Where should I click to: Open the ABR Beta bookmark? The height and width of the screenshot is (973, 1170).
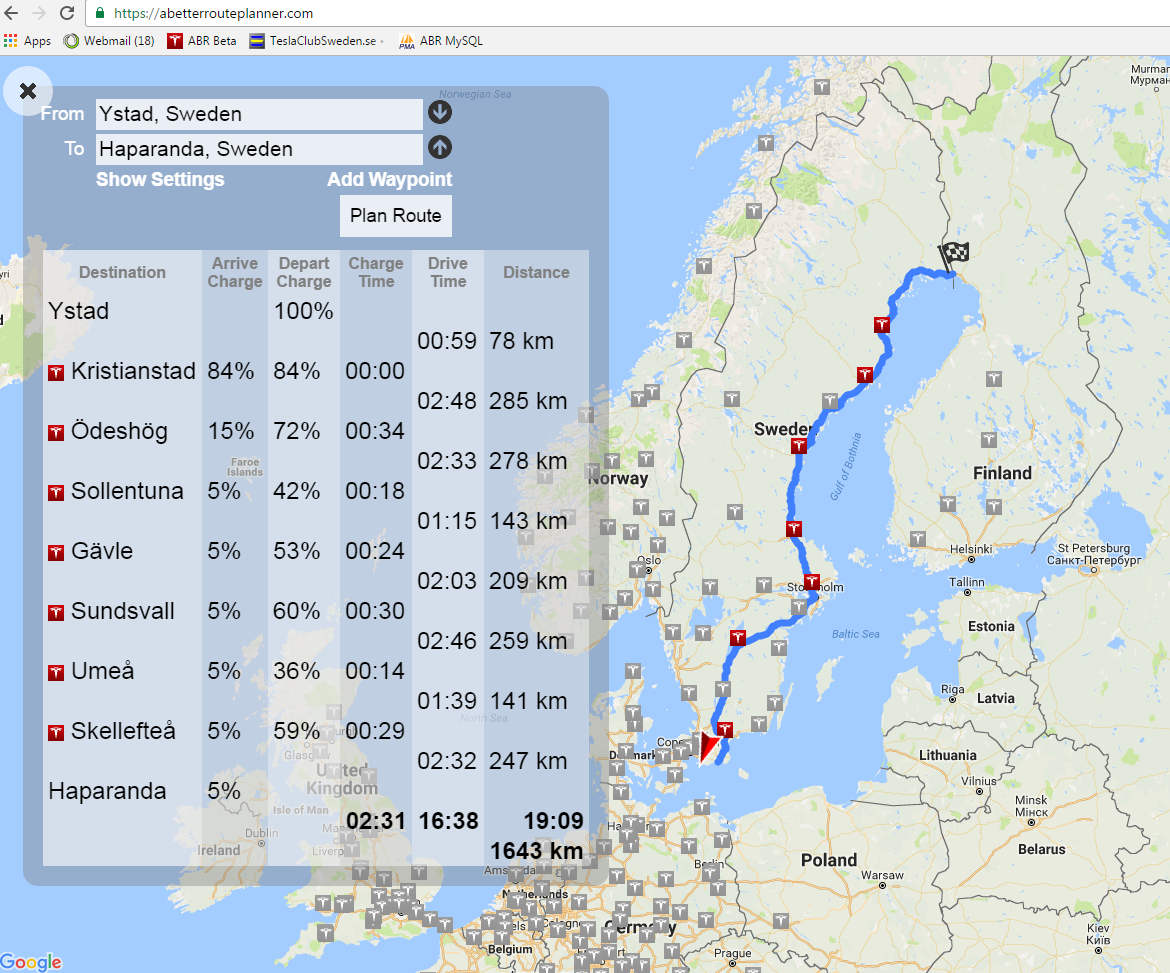tap(201, 40)
